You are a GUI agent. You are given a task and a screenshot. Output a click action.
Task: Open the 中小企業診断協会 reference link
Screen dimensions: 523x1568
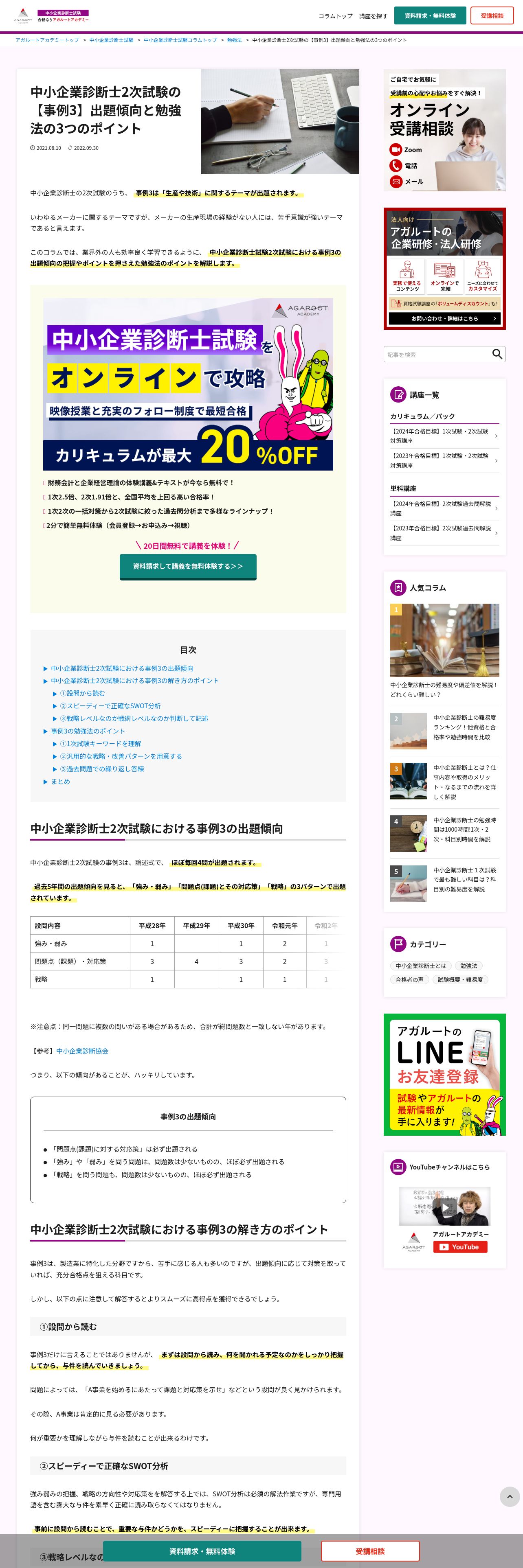pyautogui.click(x=82, y=1051)
